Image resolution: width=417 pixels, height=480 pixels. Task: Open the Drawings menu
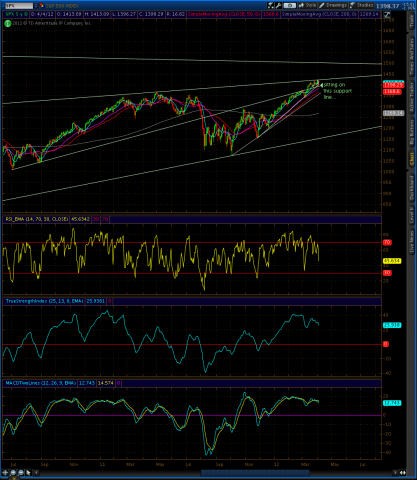tap(333, 5)
